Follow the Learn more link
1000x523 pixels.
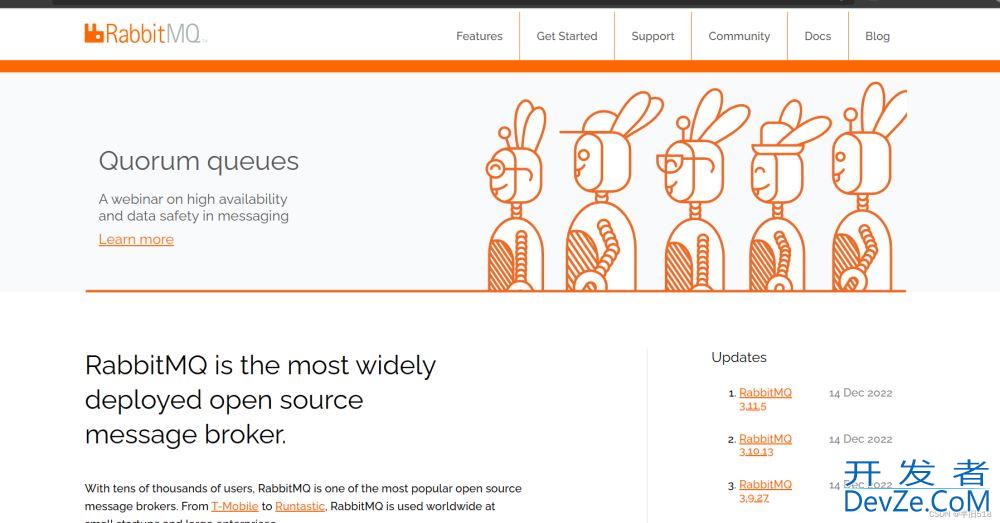tap(136, 239)
